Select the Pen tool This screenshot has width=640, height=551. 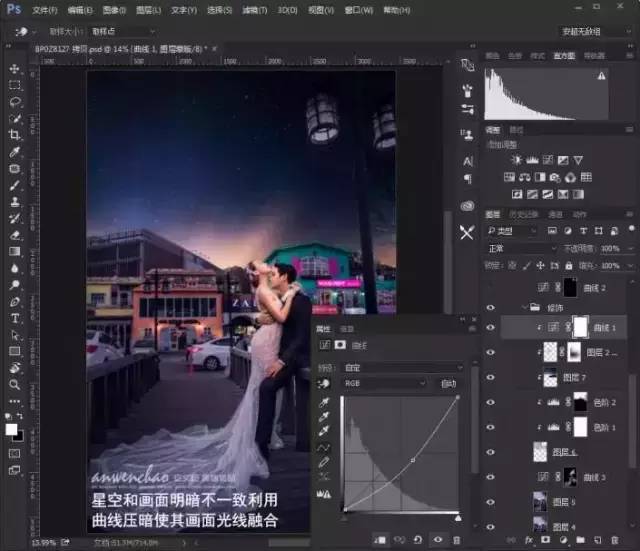tap(15, 302)
